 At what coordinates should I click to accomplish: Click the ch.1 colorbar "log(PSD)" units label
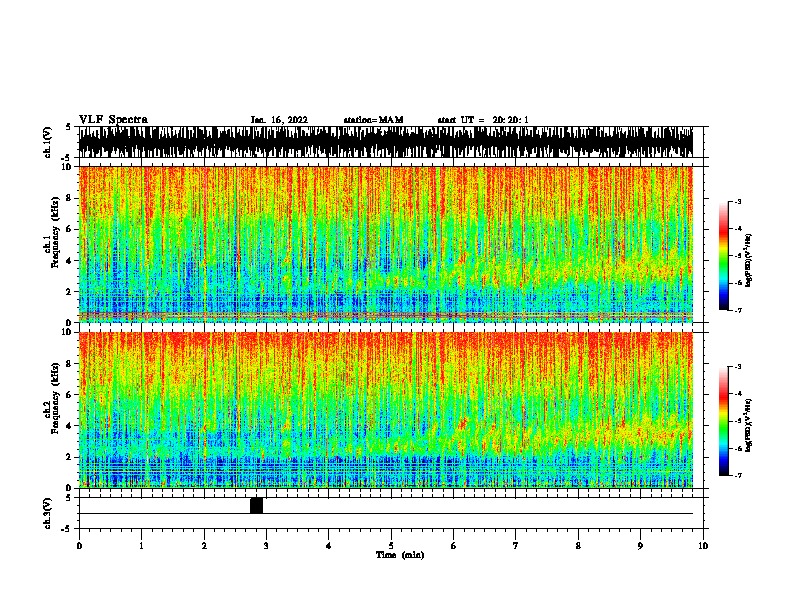[x=749, y=260]
